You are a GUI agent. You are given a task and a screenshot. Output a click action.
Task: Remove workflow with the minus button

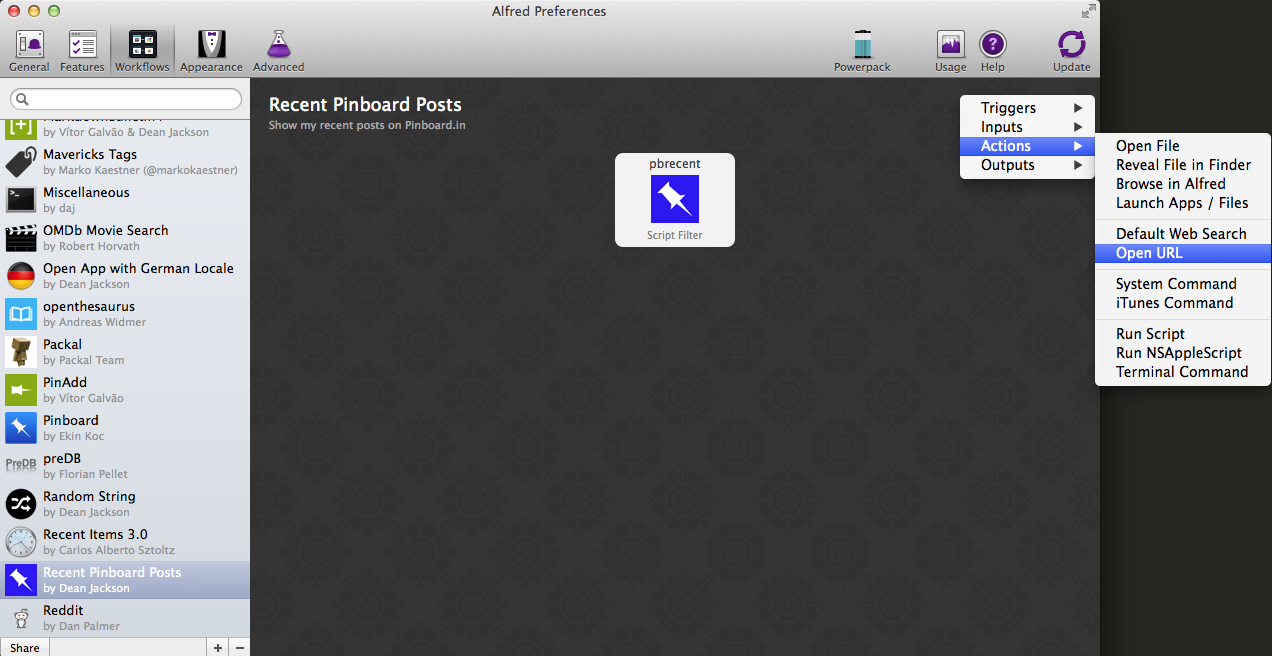240,647
